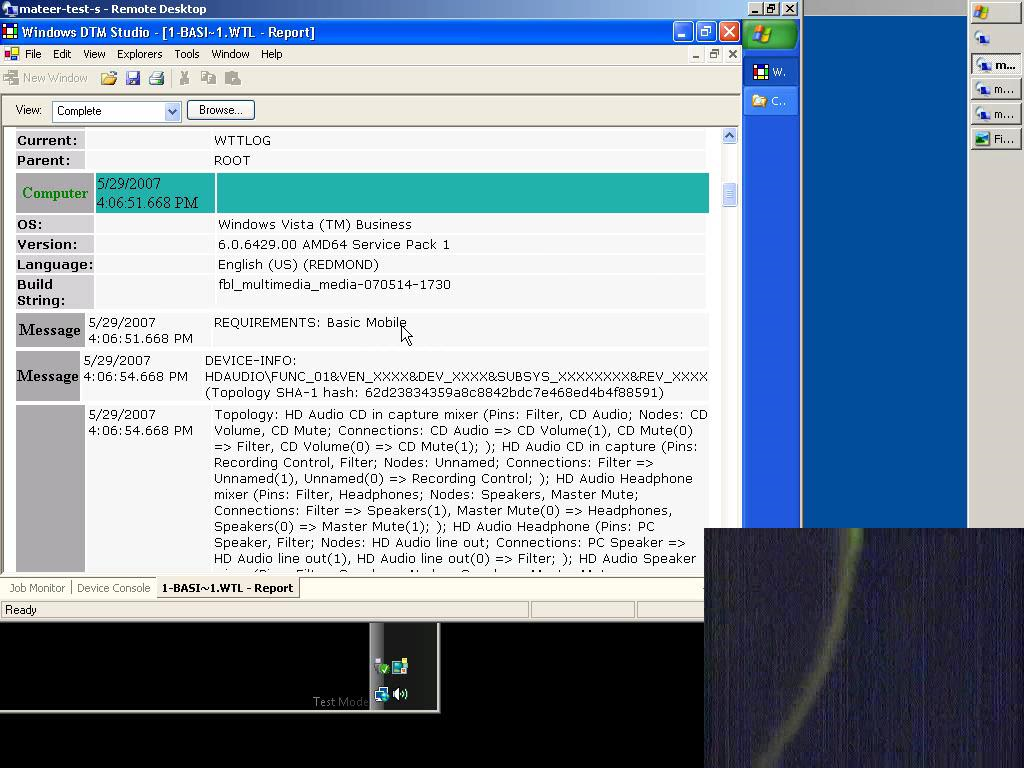Viewport: 1024px width, 768px height.
Task: Click the Paste clipboard toolbar icon
Action: tap(233, 78)
